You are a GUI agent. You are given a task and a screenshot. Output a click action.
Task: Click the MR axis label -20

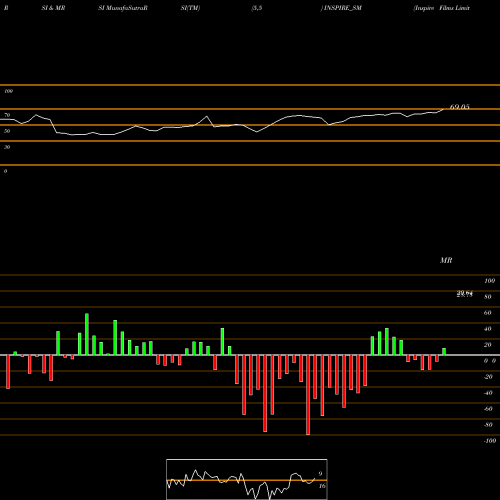pos(488,377)
